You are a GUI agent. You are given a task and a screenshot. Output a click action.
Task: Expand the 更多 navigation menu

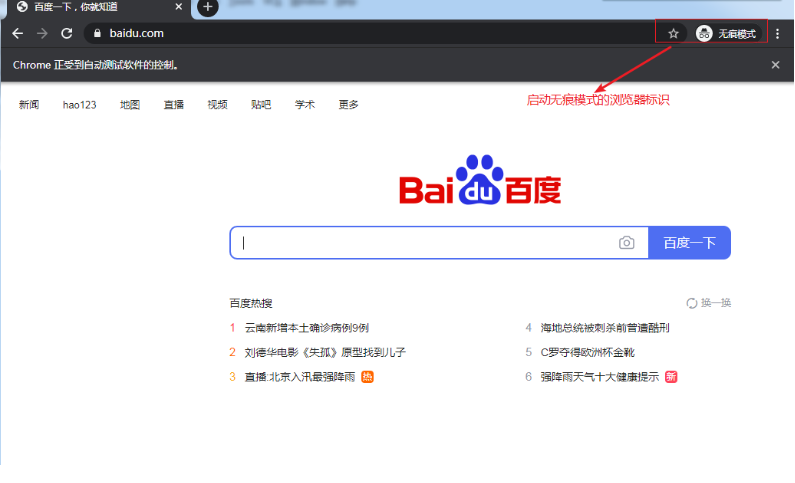tap(348, 105)
